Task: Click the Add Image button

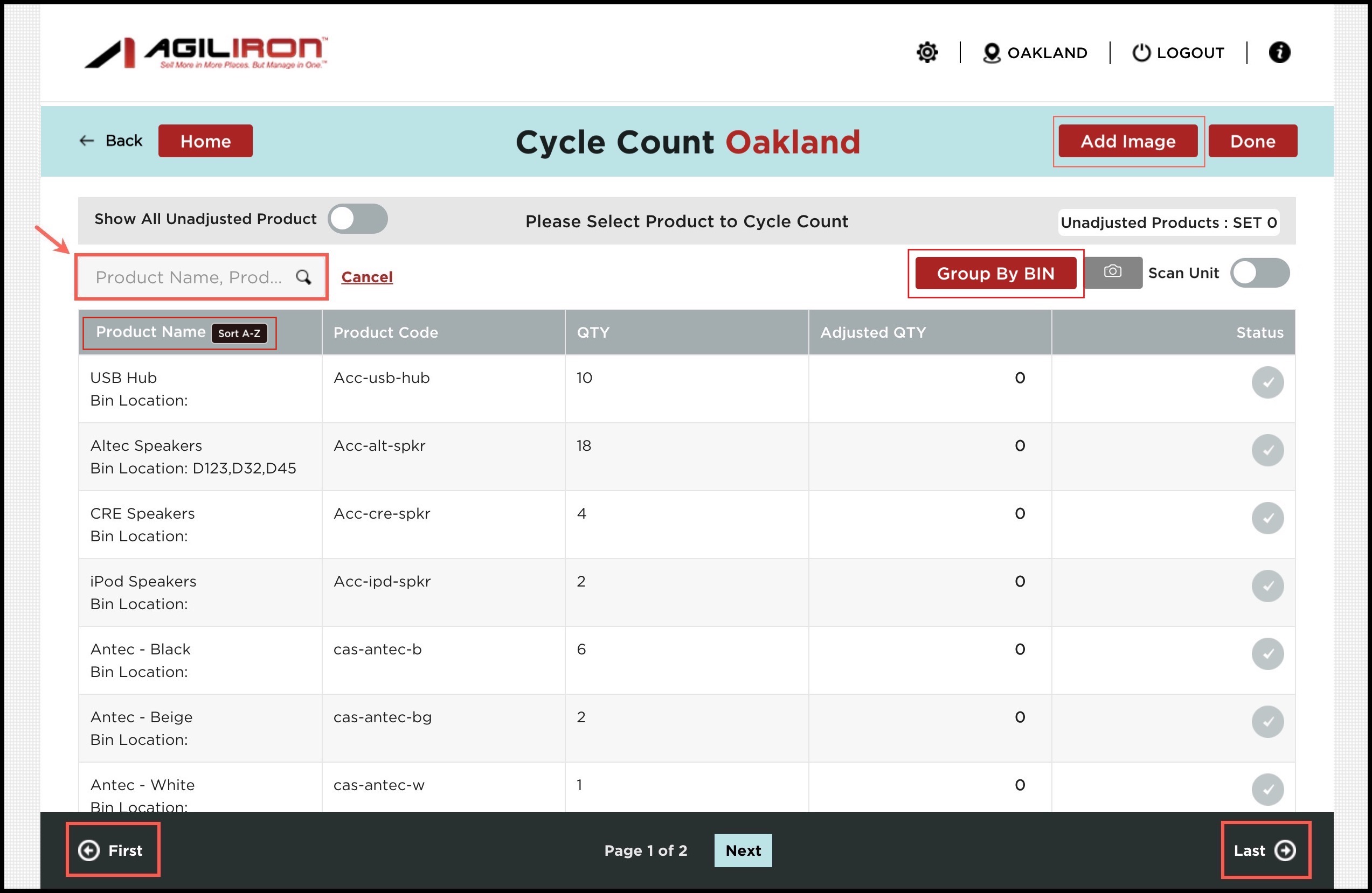Action: click(1127, 141)
